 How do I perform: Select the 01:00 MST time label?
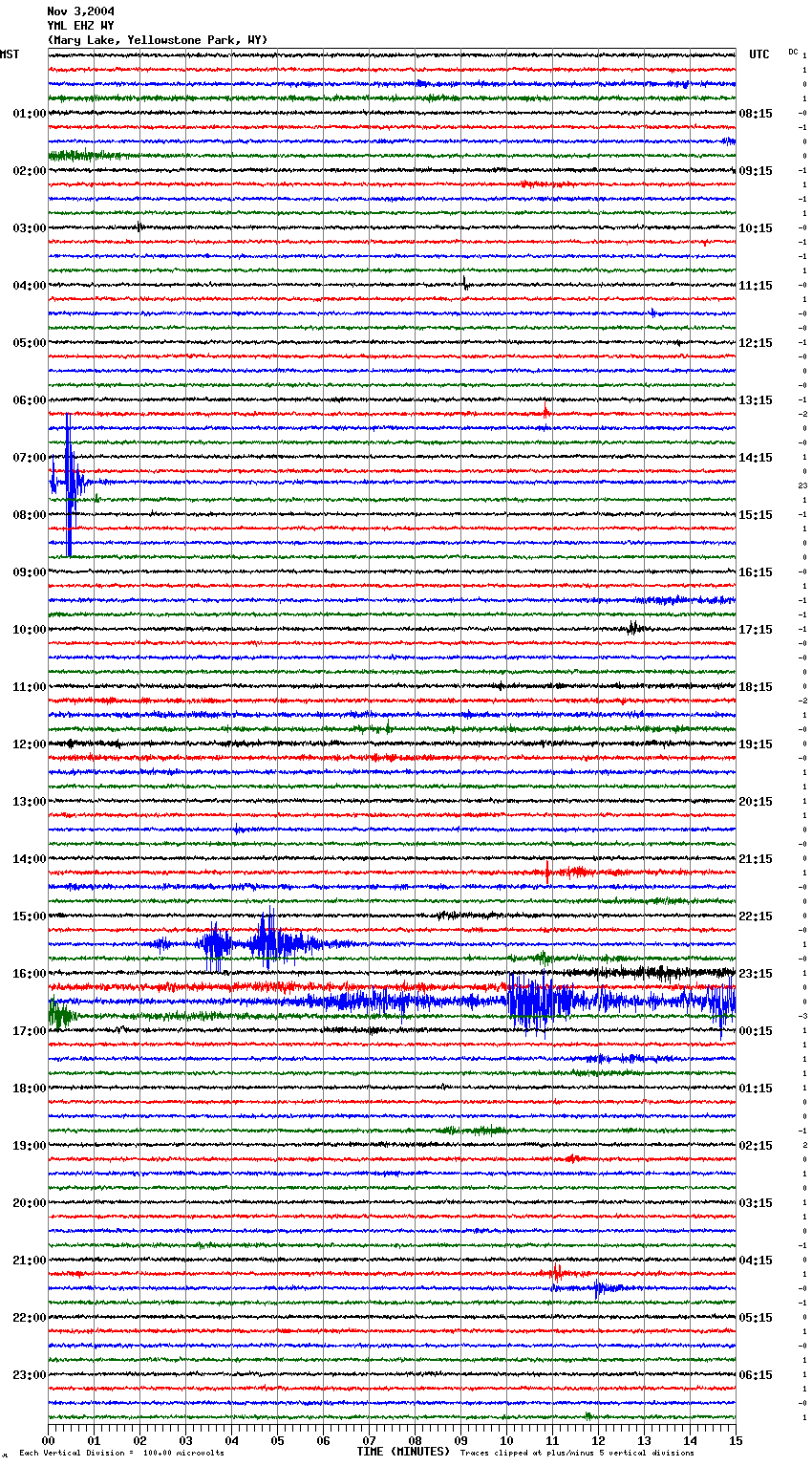tap(30, 114)
